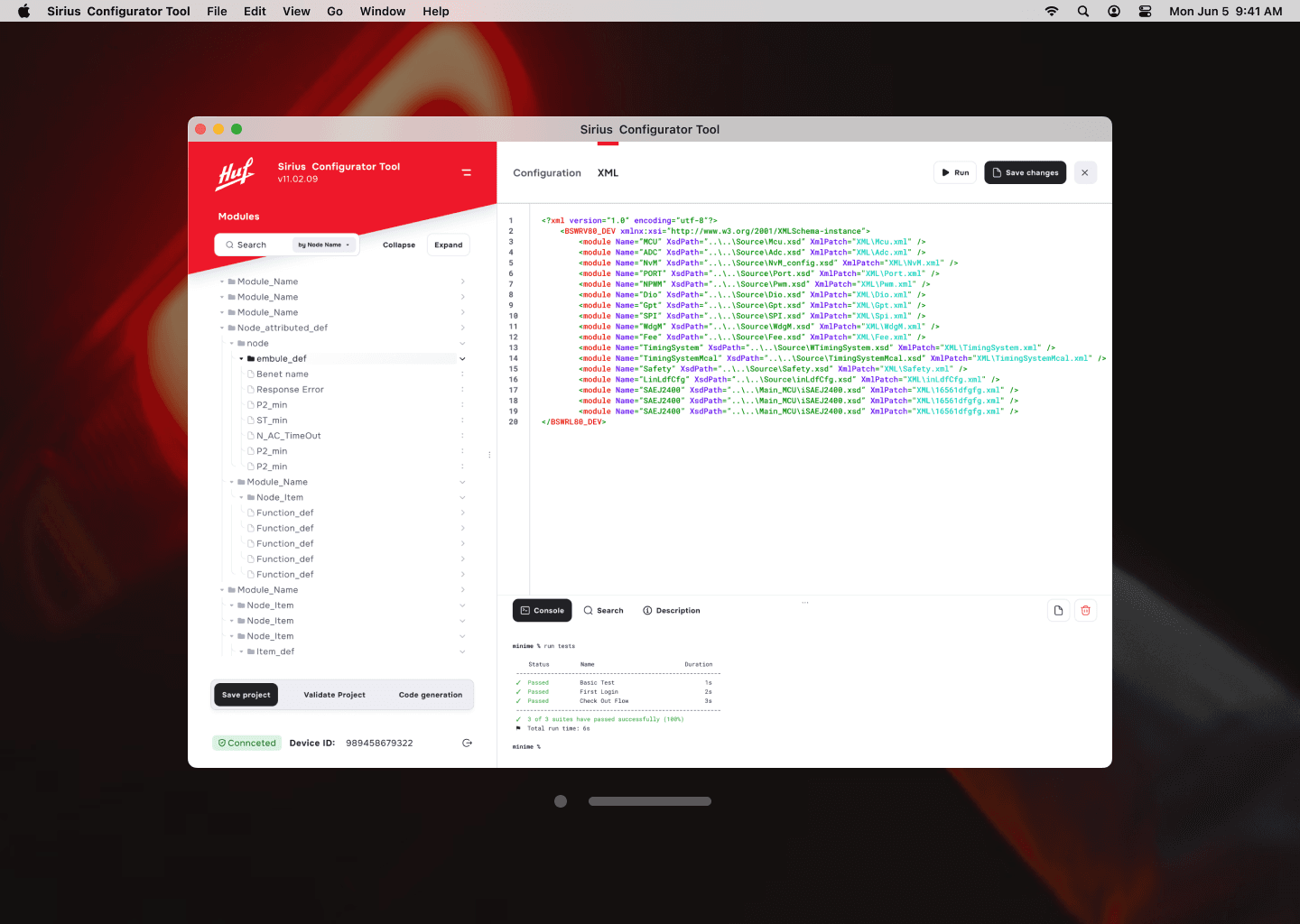This screenshot has width=1300, height=924.
Task: Copy console output with the document icon
Action: [x=1058, y=611]
